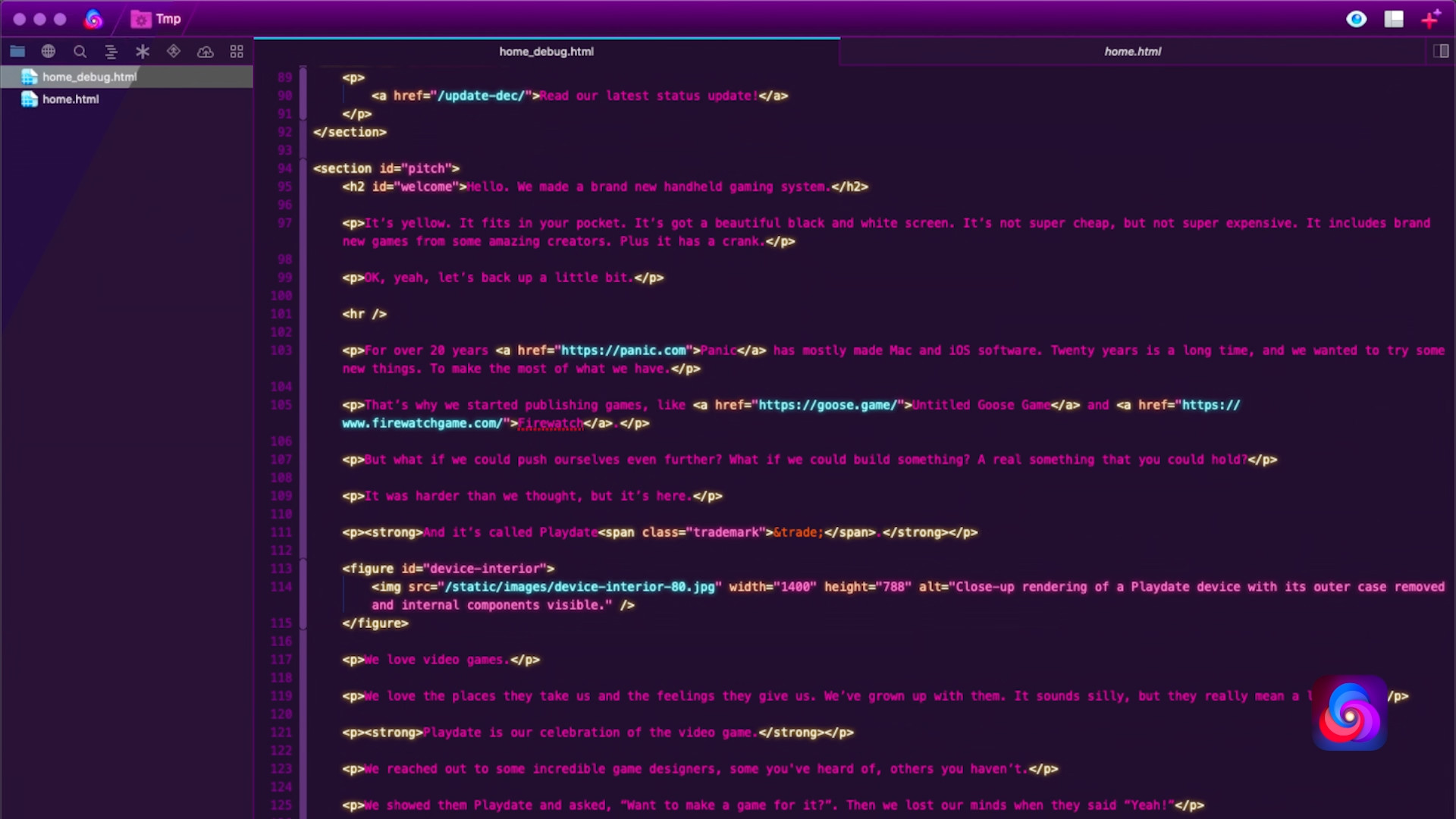The width and height of the screenshot is (1456, 819).
Task: Click the Preview eye icon in the toolbar
Action: click(x=1357, y=19)
